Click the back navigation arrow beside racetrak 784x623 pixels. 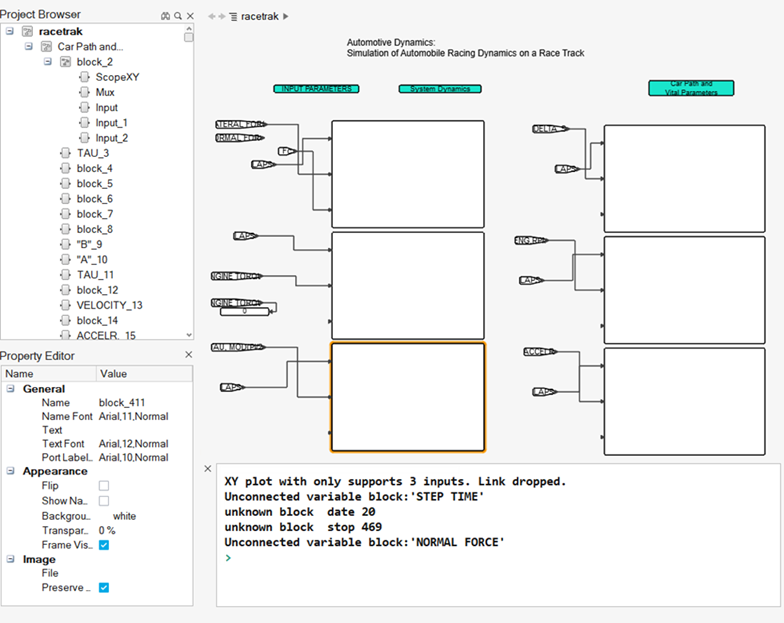pos(211,17)
